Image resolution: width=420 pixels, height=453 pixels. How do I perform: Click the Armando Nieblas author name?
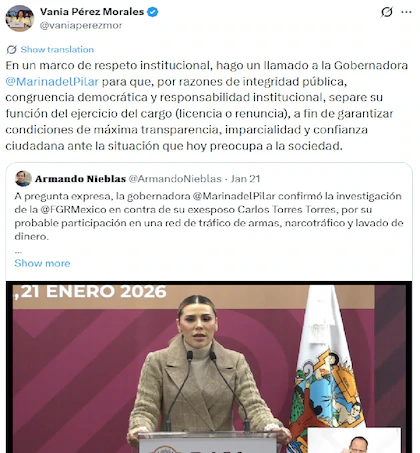click(80, 179)
